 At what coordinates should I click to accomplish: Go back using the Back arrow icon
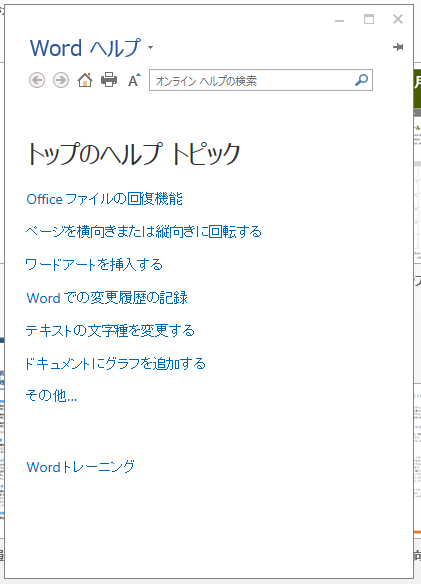pos(37,80)
